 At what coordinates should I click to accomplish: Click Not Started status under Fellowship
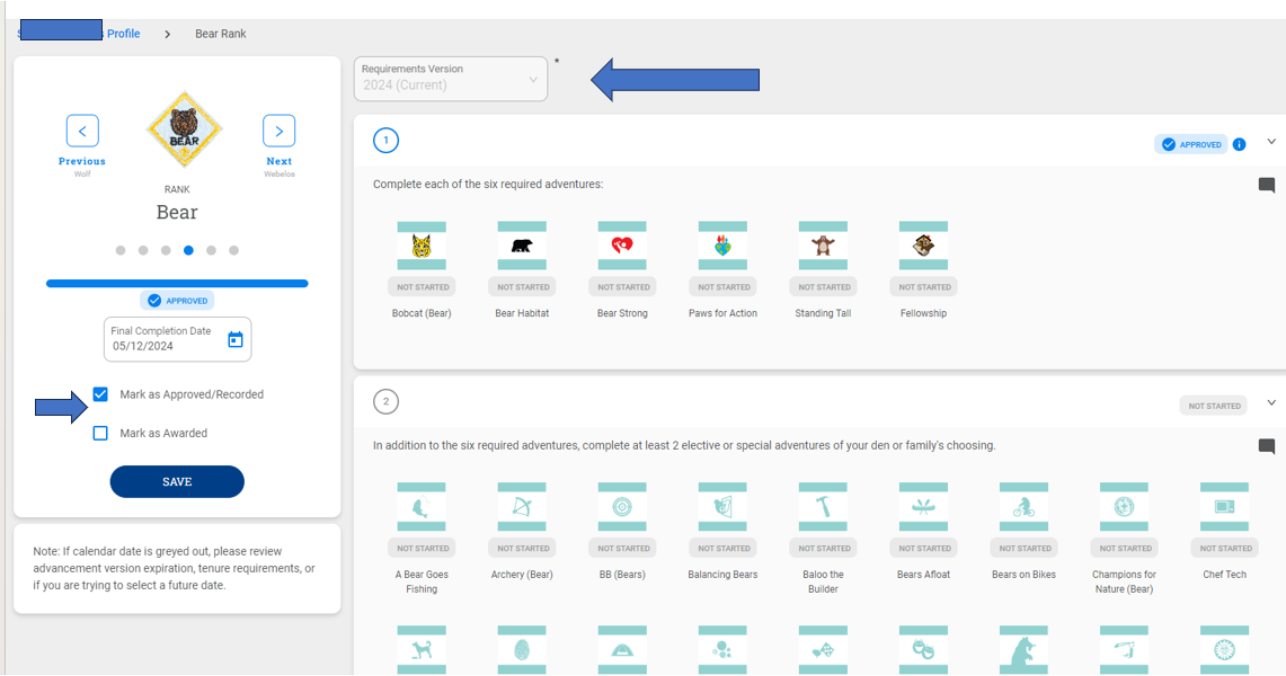[x=923, y=287]
